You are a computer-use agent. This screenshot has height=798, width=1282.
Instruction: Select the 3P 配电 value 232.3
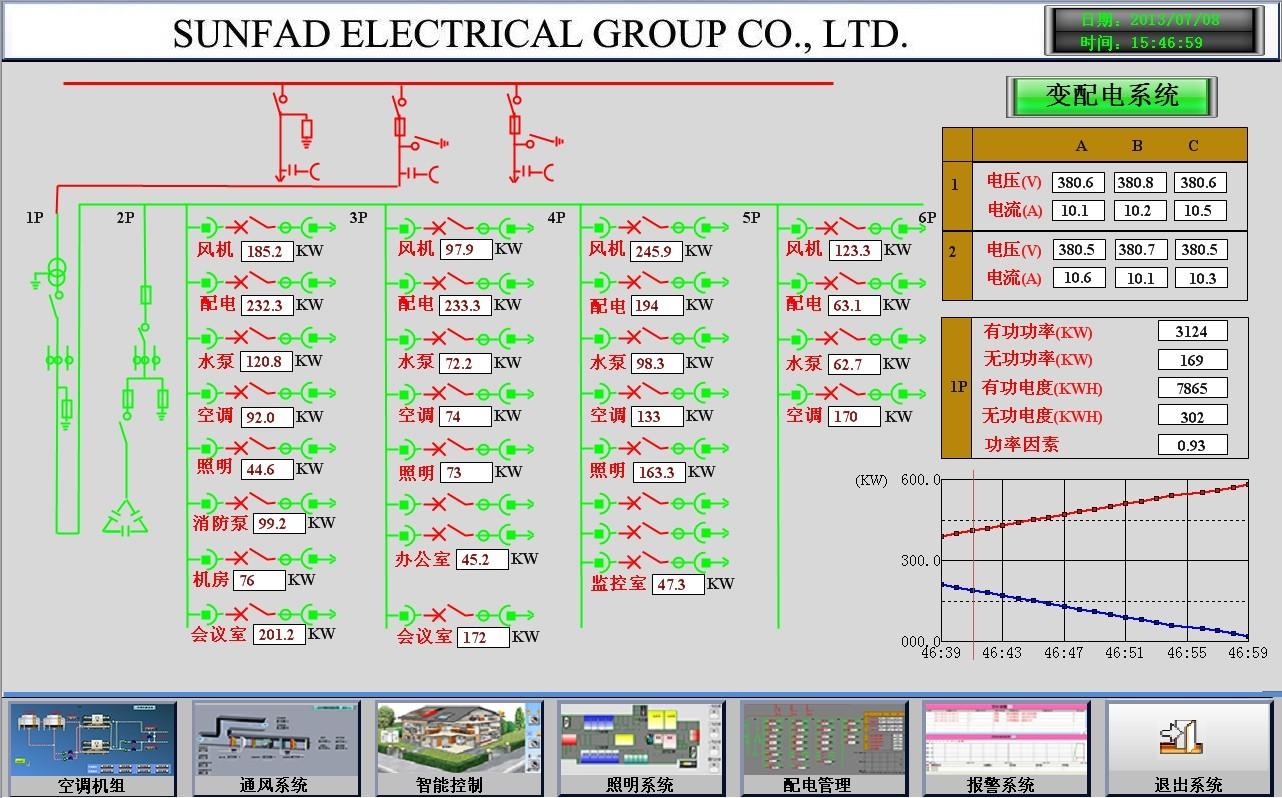click(x=266, y=305)
